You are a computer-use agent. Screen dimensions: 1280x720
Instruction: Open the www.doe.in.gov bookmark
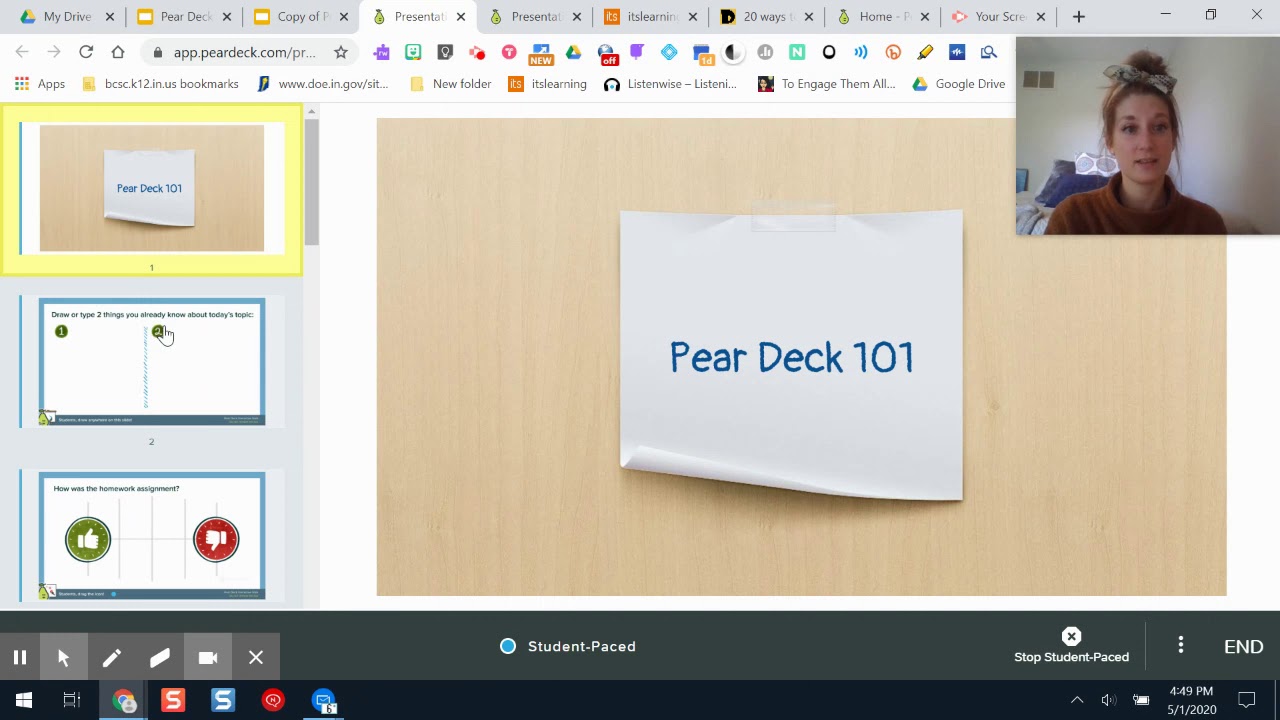point(323,84)
